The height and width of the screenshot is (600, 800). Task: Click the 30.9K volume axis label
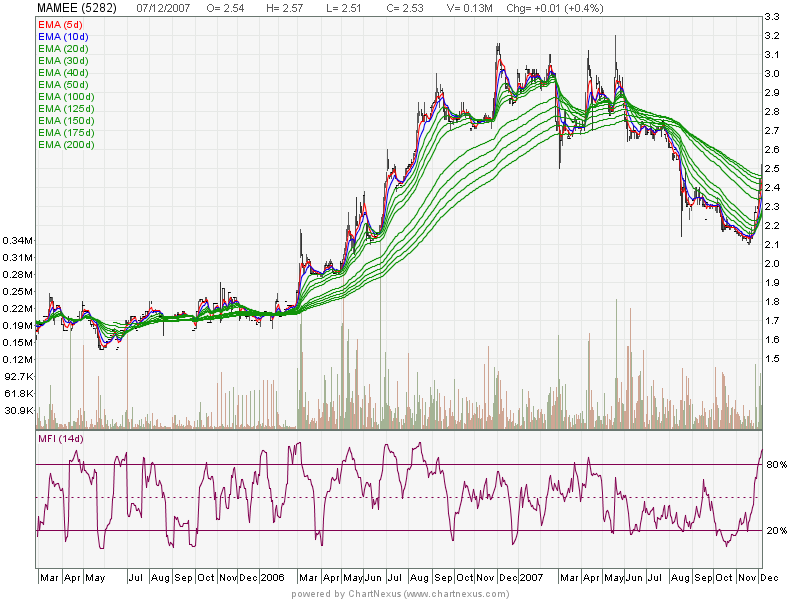pos(20,410)
